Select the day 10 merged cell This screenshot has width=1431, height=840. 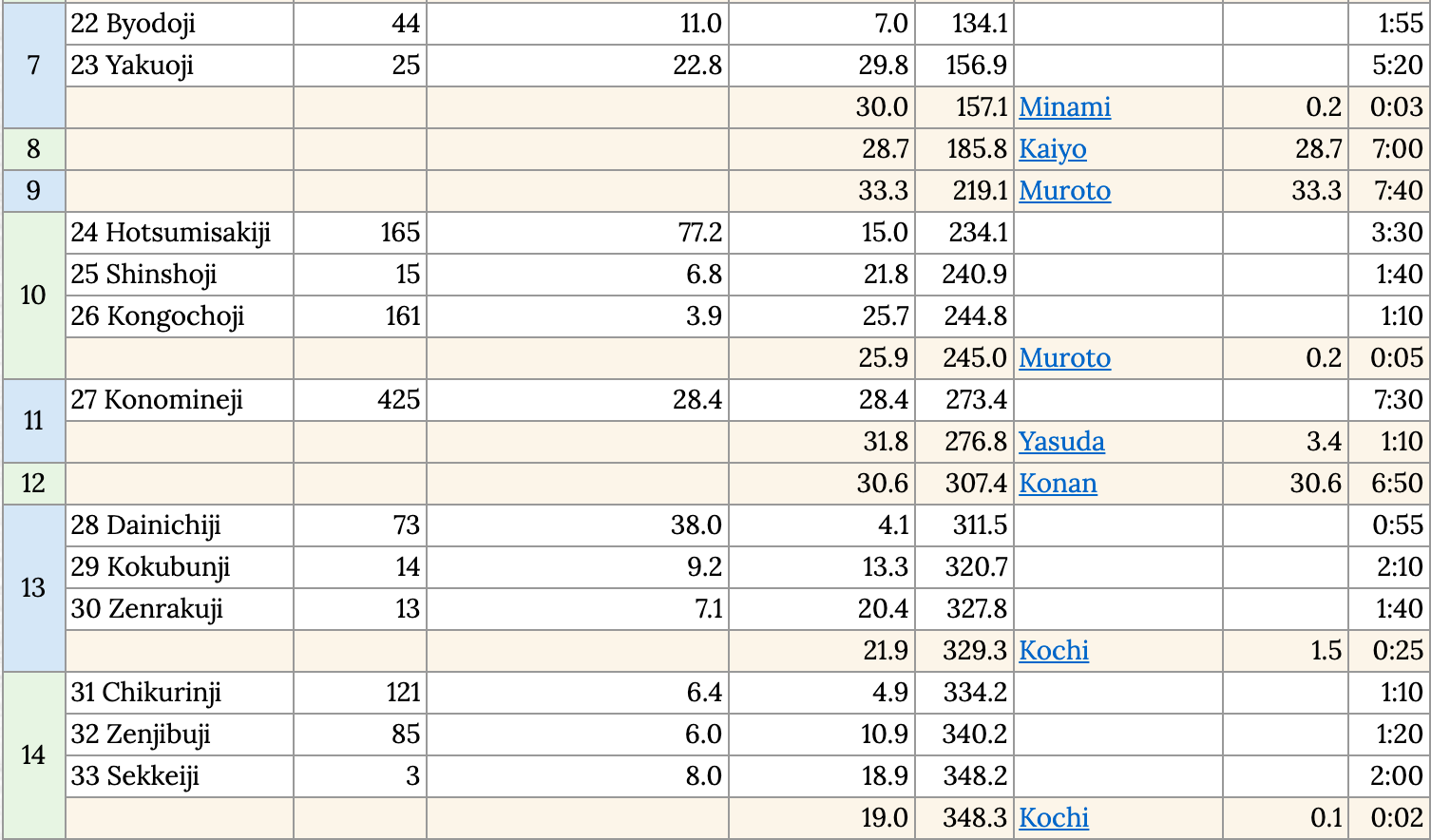(x=33, y=296)
